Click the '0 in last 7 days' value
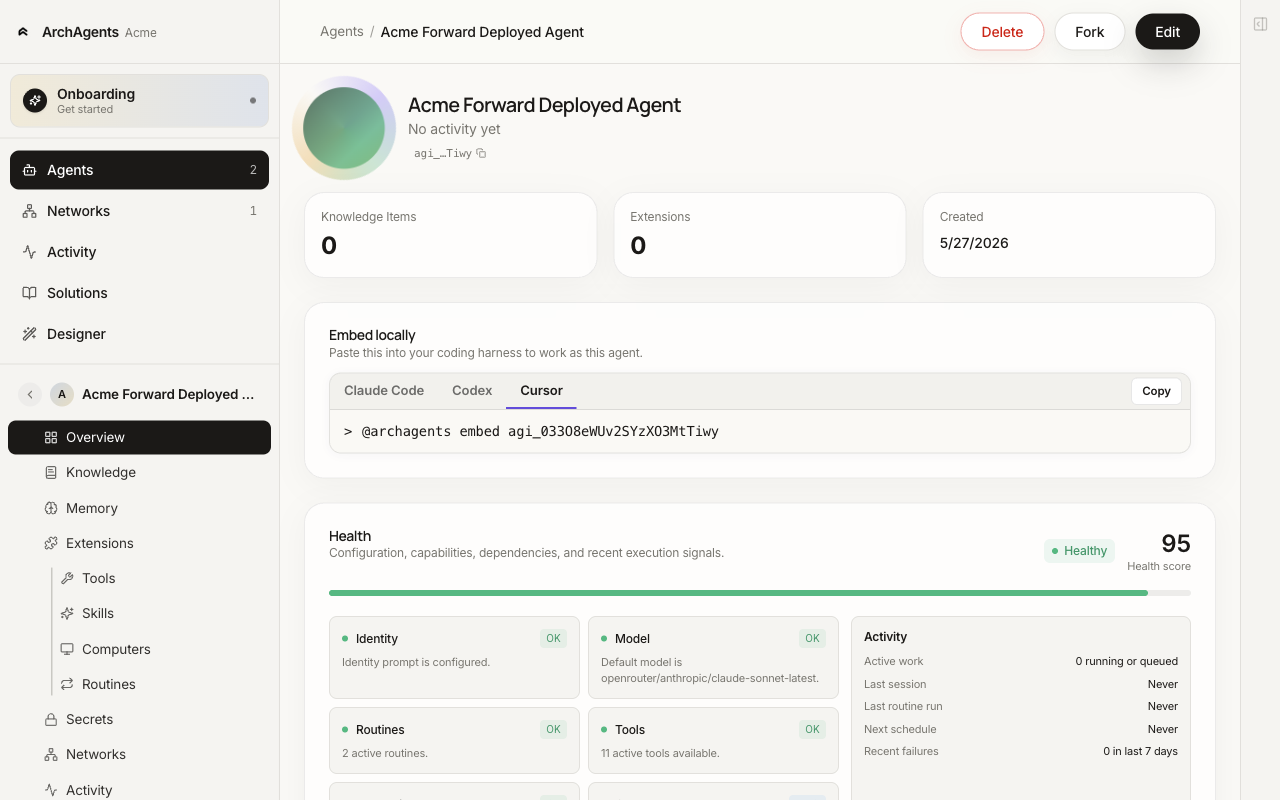Viewport: 1280px width, 800px height. (x=1140, y=751)
